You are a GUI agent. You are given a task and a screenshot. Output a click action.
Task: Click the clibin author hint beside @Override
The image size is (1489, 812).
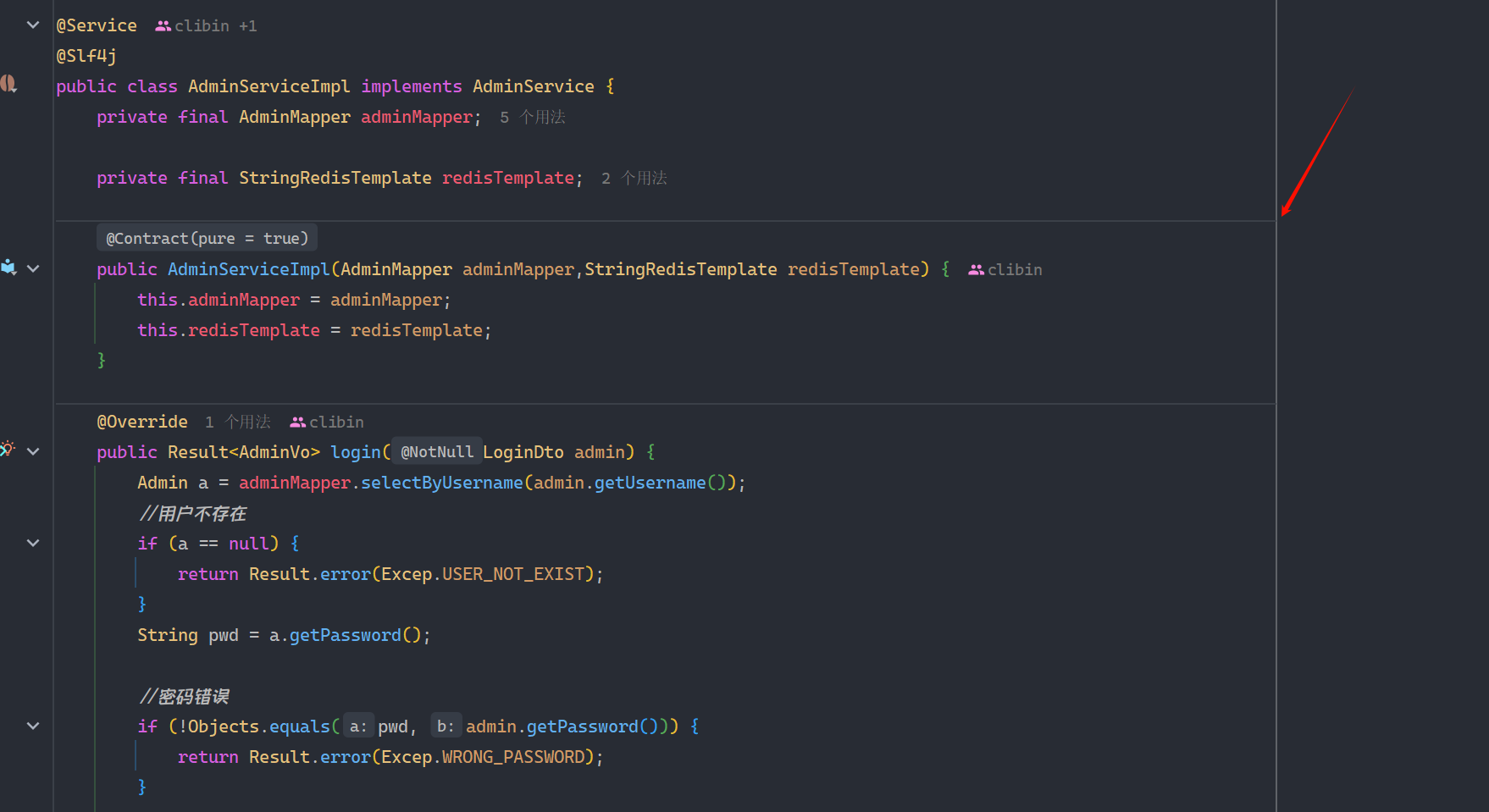click(327, 422)
